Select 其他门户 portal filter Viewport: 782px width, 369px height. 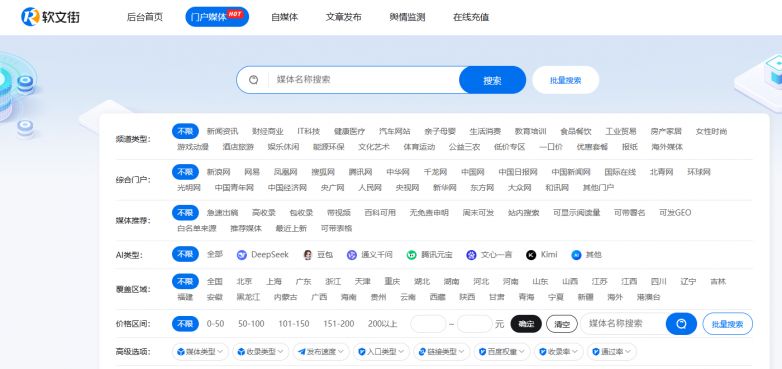[598, 187]
